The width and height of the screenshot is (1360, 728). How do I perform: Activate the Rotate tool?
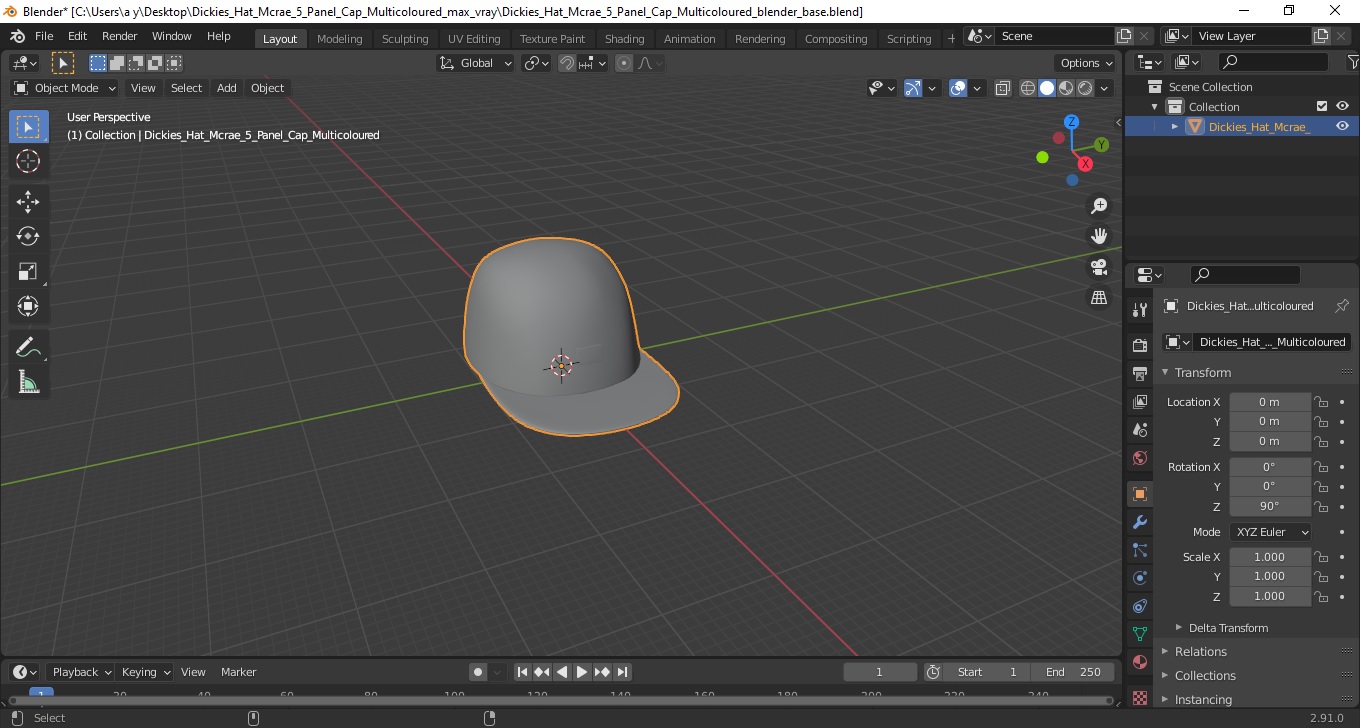point(28,236)
